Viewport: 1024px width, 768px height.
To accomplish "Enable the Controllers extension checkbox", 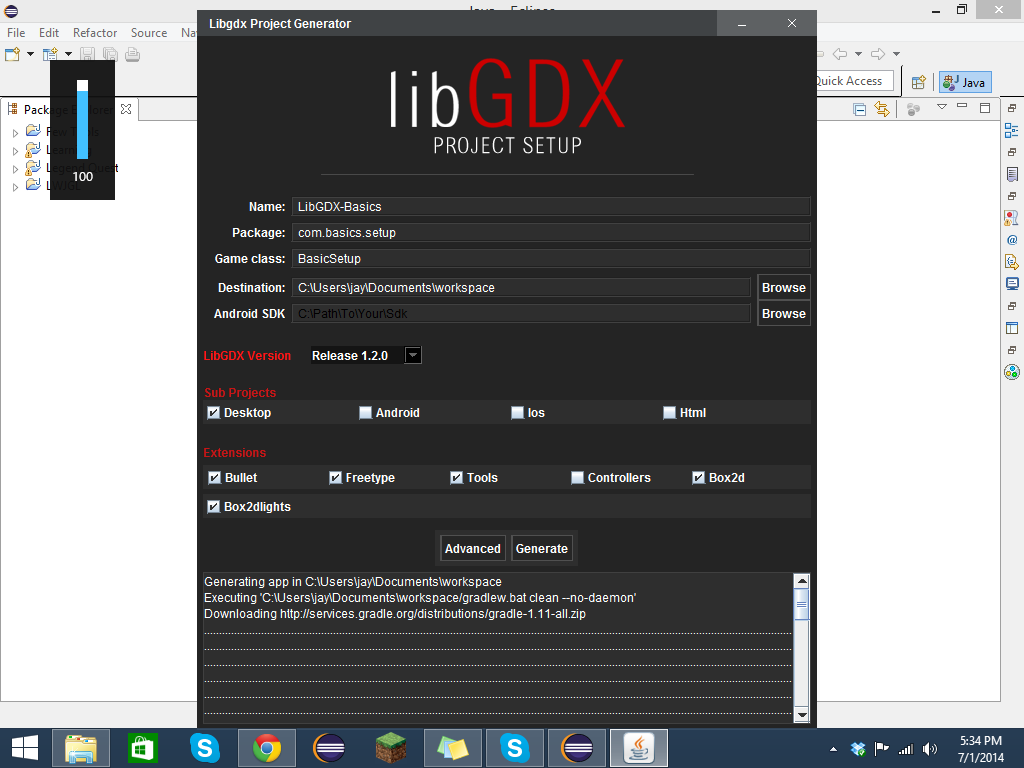I will click(577, 478).
